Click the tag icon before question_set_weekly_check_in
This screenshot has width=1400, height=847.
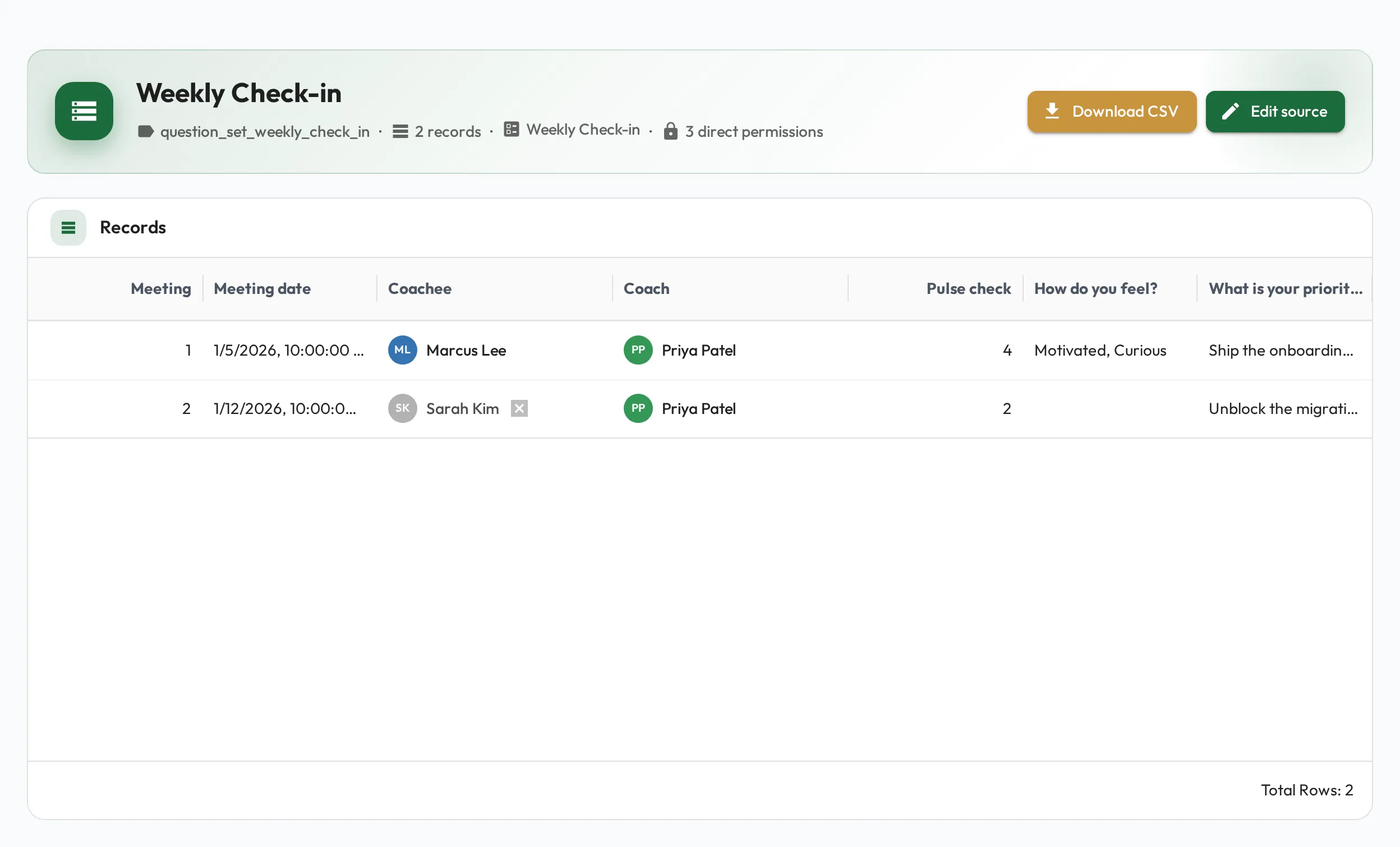coord(145,131)
